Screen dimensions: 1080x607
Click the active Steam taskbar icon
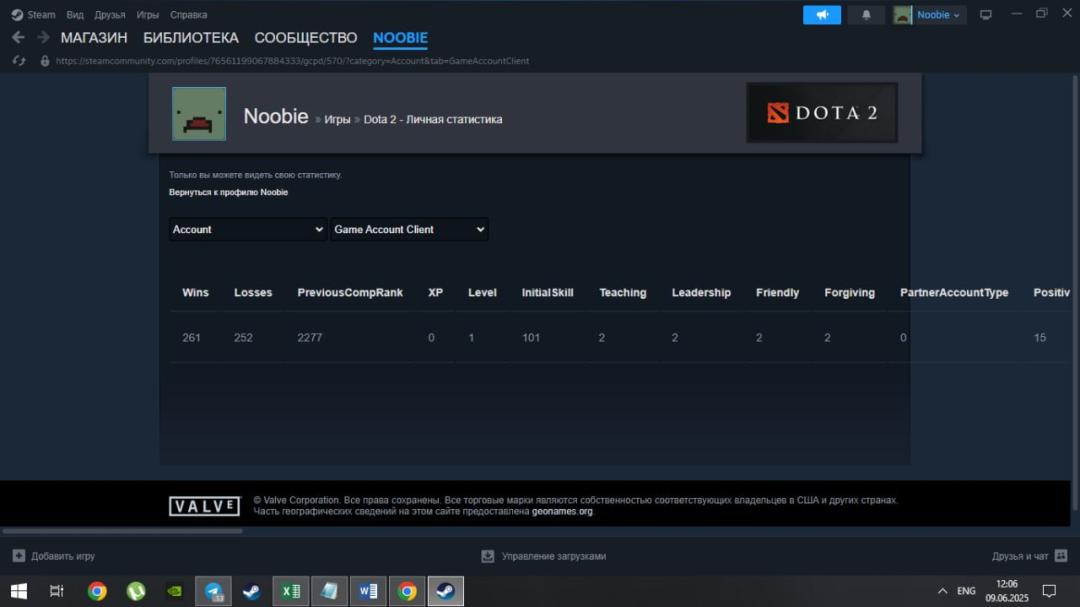coord(446,590)
